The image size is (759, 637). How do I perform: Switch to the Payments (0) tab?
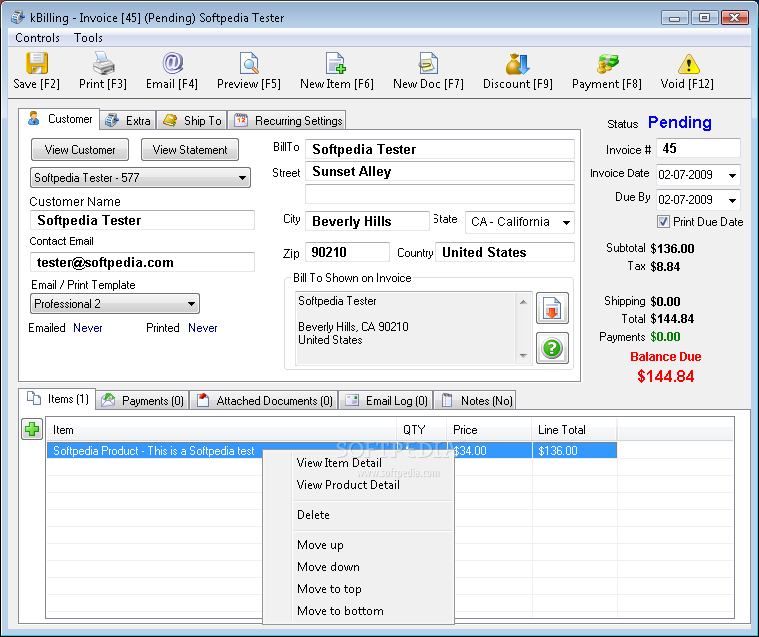(143, 401)
